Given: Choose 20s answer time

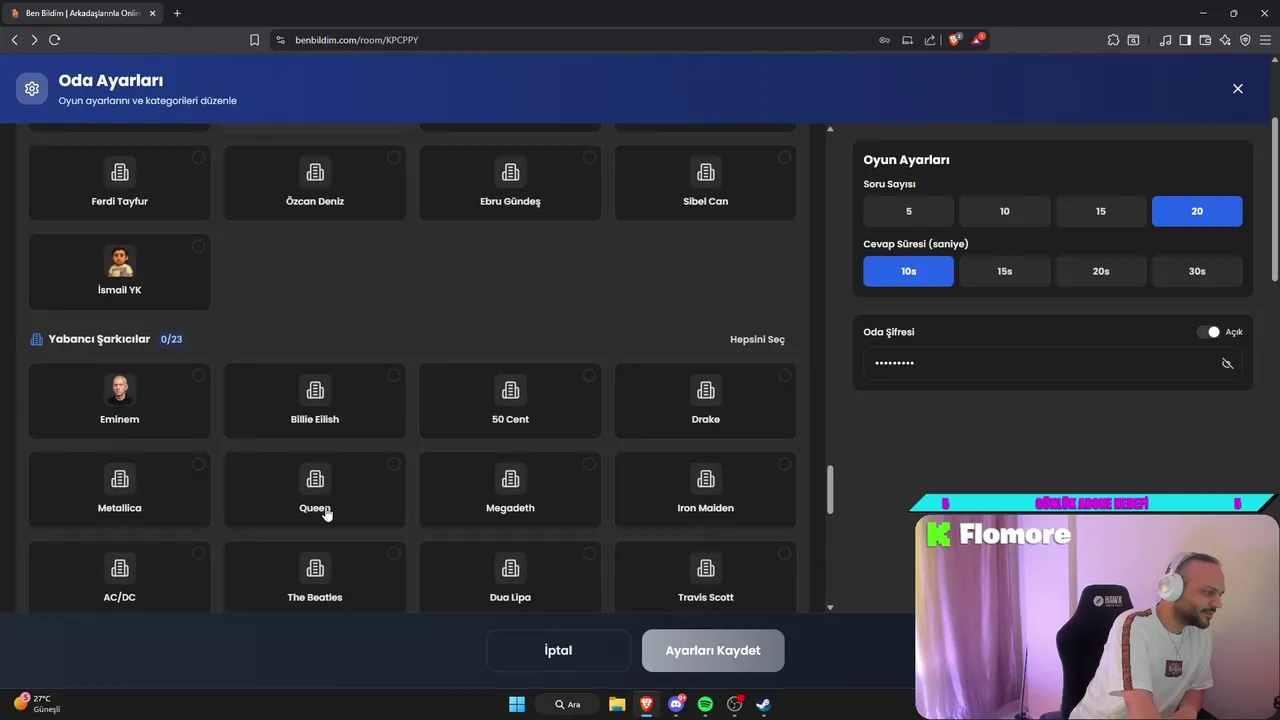Looking at the screenshot, I should [1100, 271].
